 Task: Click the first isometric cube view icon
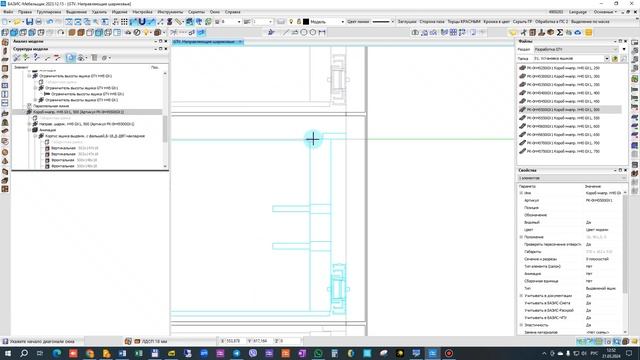point(5,32)
